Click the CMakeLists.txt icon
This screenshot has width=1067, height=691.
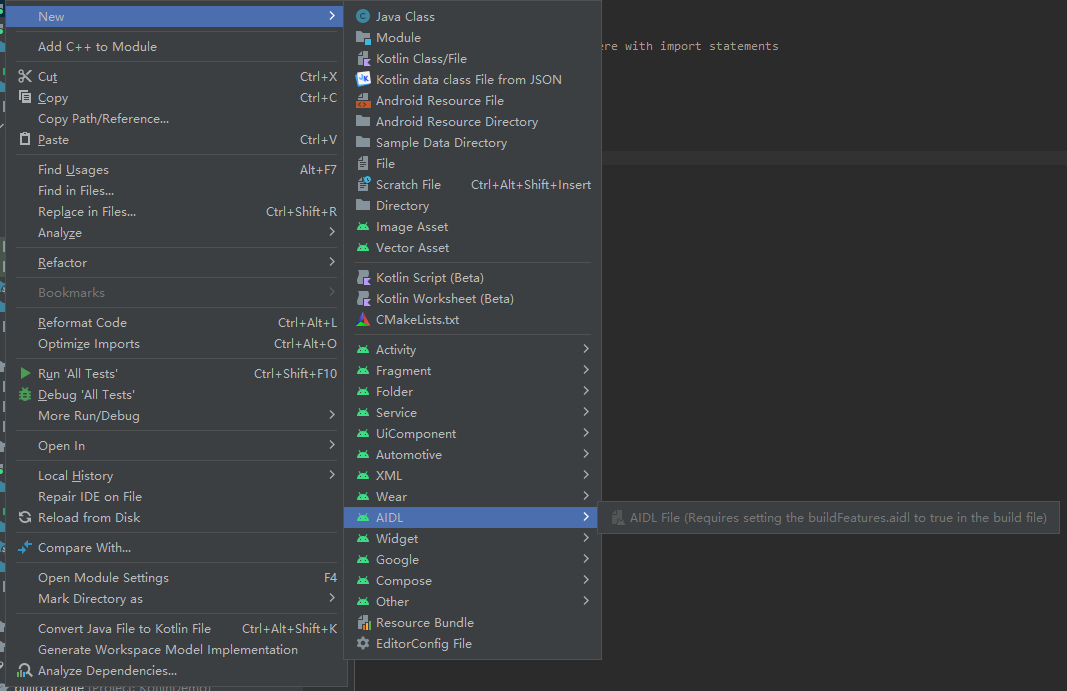pos(362,319)
